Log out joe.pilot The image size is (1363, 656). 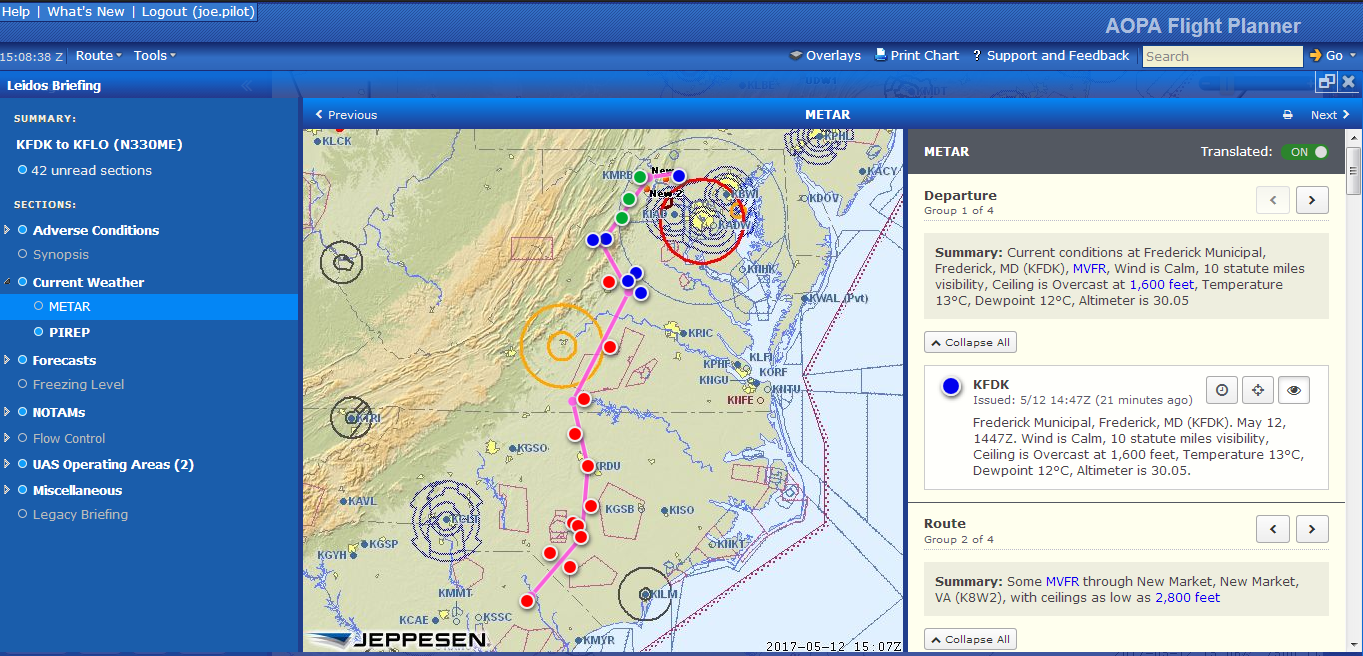pyautogui.click(x=198, y=11)
